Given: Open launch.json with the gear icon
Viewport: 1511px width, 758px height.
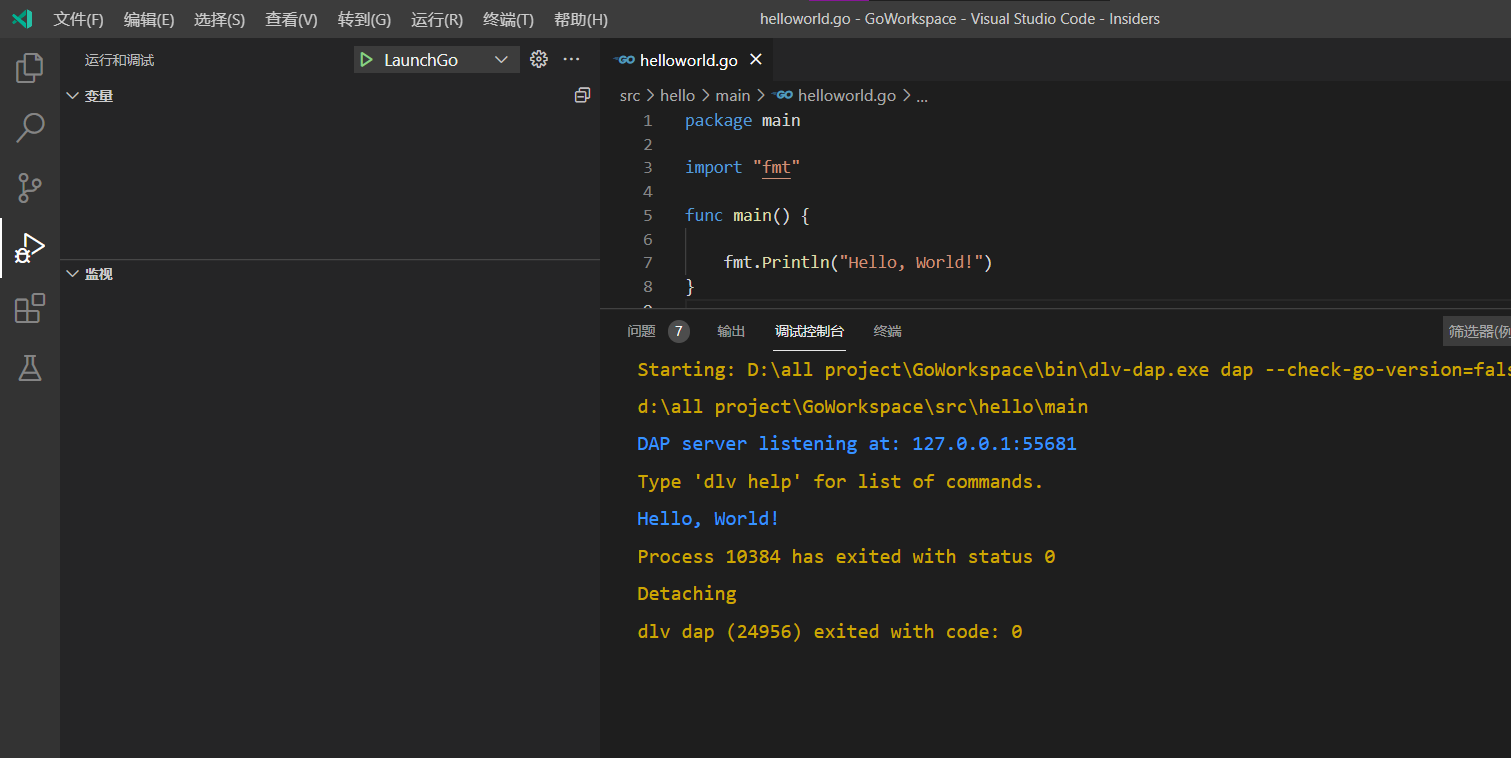Looking at the screenshot, I should (539, 59).
